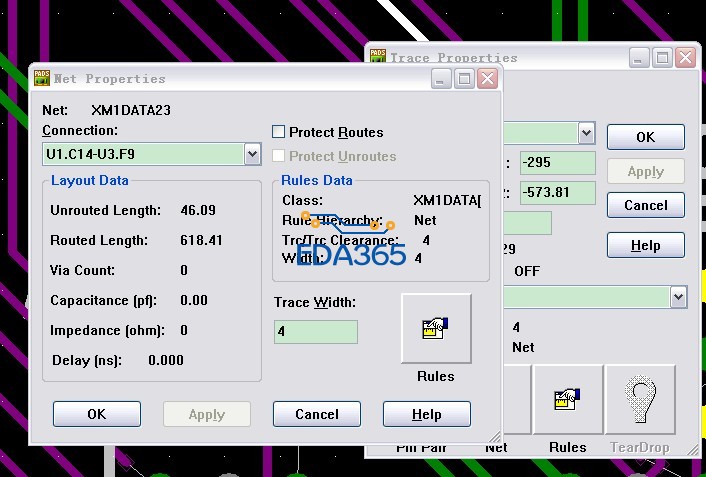Image resolution: width=706 pixels, height=477 pixels.
Task: Click the -295 coordinate field
Action: click(557, 163)
